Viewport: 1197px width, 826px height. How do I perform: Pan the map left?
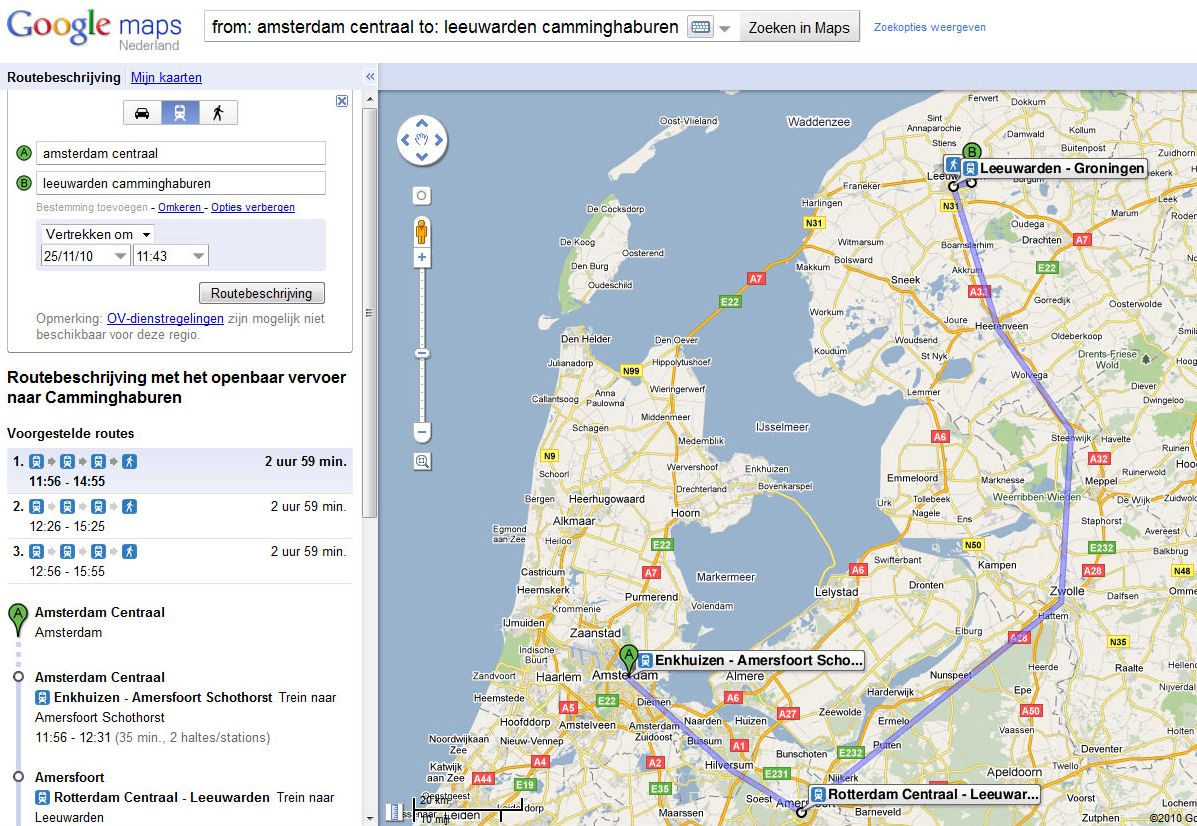pyautogui.click(x=405, y=140)
